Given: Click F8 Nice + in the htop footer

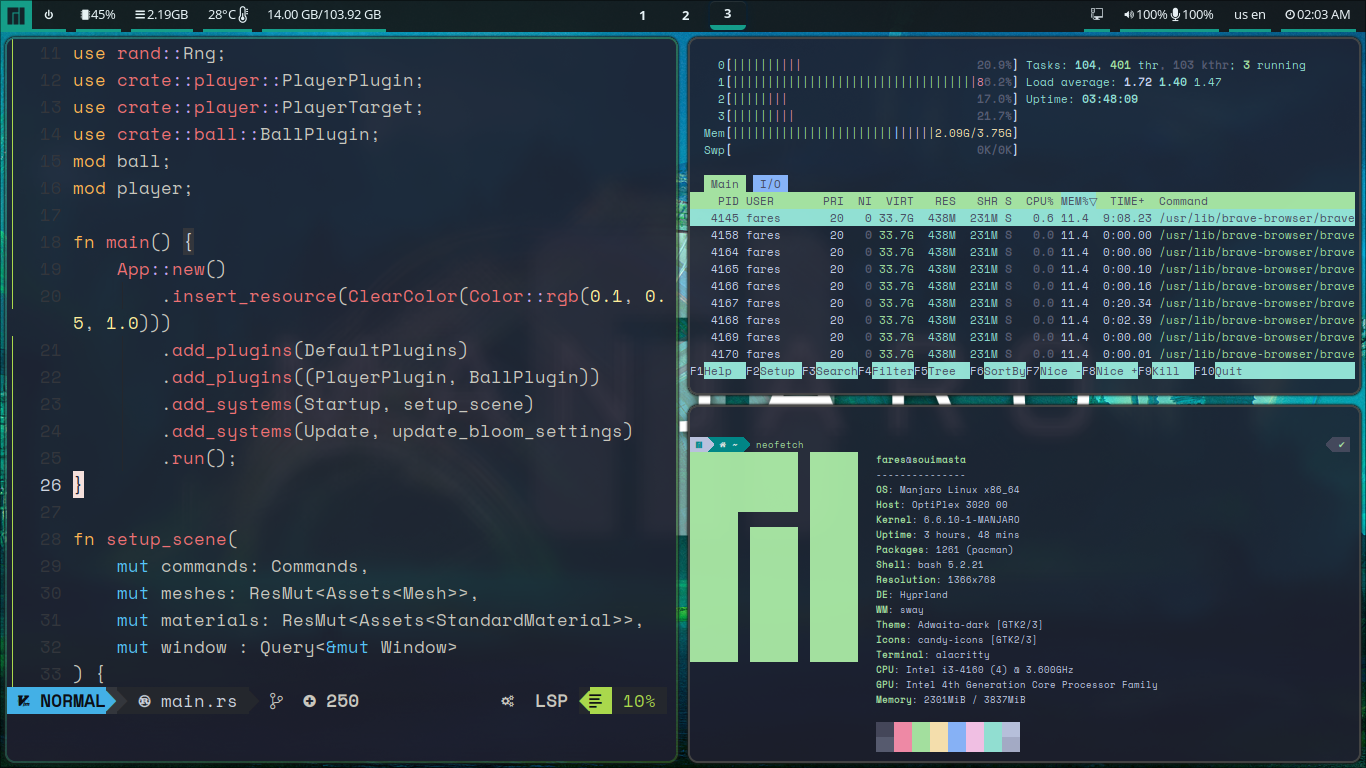Looking at the screenshot, I should (1109, 371).
